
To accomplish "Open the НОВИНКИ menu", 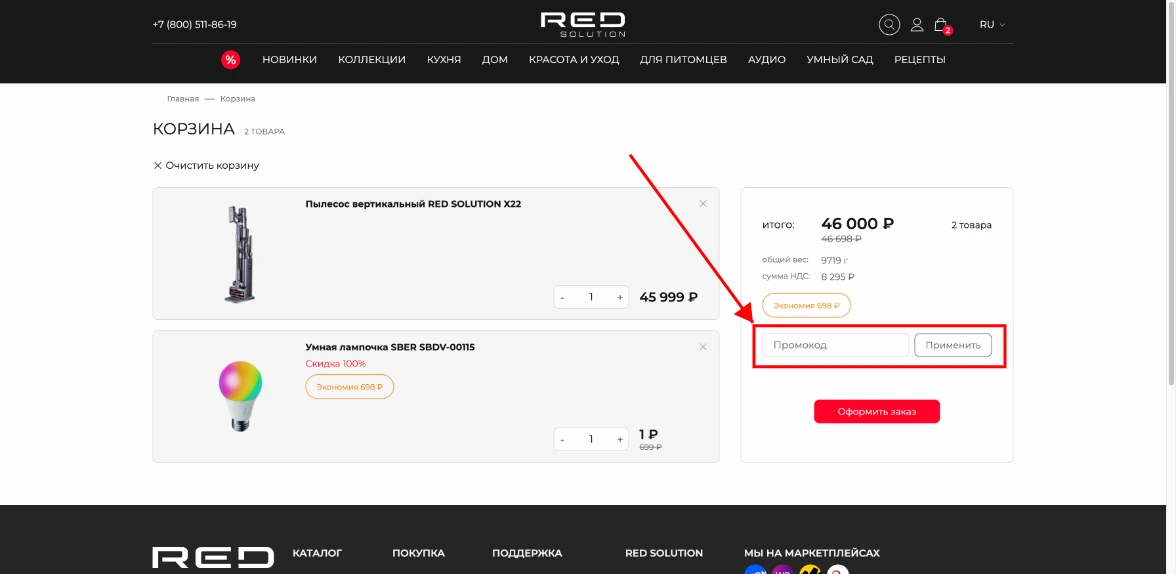I will (x=290, y=60).
